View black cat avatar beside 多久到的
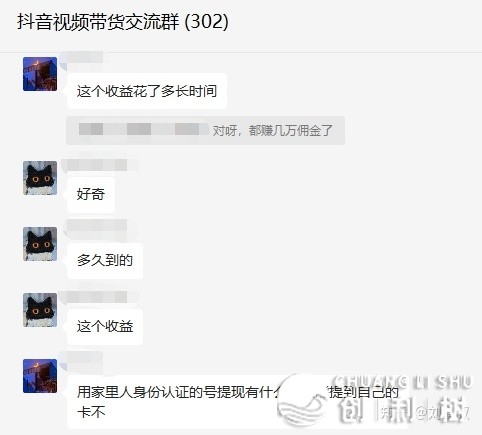This screenshot has width=482, height=435. [x=40, y=244]
